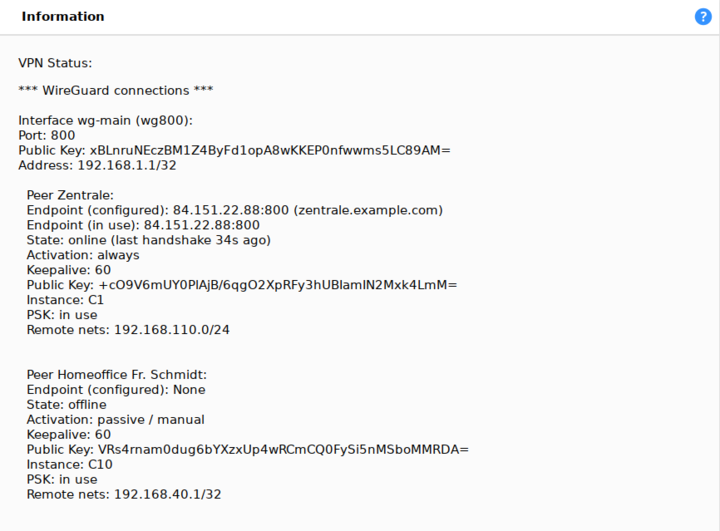
Task: Click the zentrale.example.com configured endpoint
Action: pos(368,210)
